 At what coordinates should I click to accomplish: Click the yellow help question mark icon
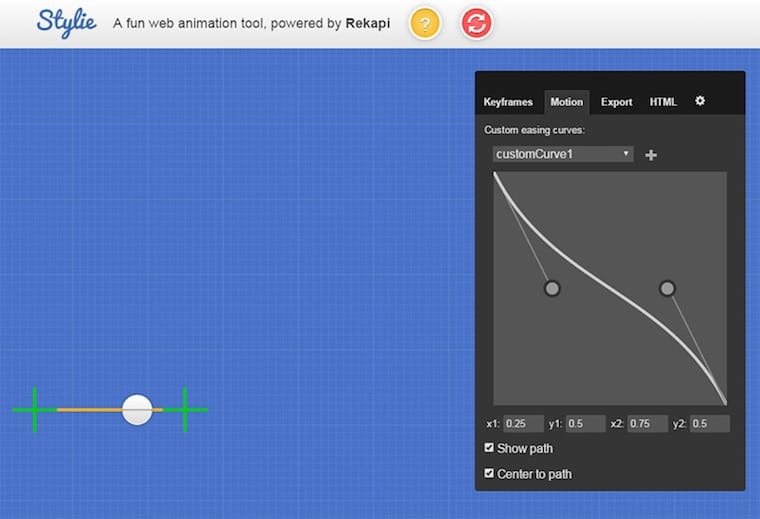[425, 24]
